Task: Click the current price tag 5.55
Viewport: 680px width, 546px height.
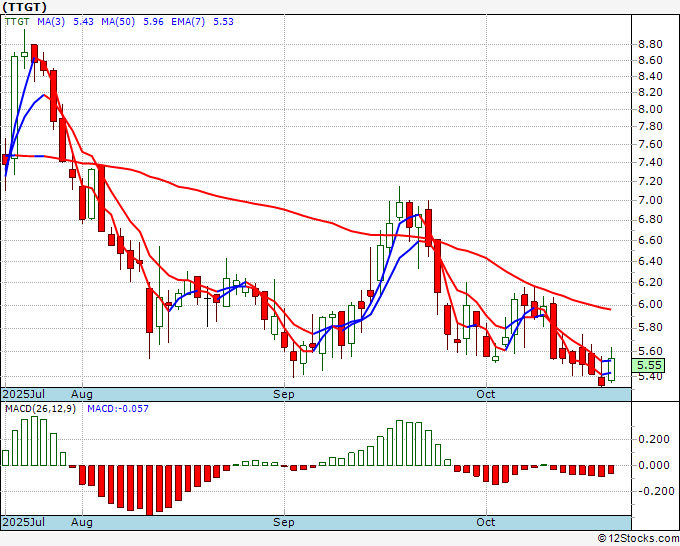Action: coord(649,365)
